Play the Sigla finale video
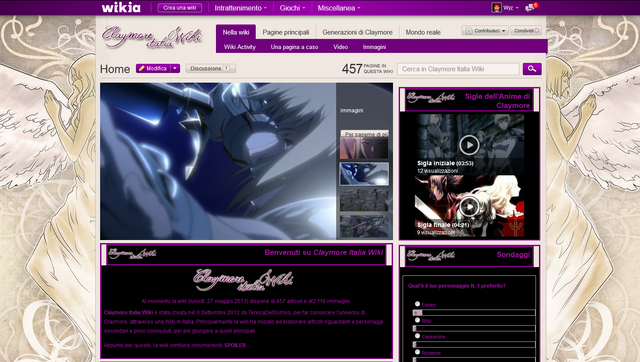The image size is (640, 362). [469, 207]
